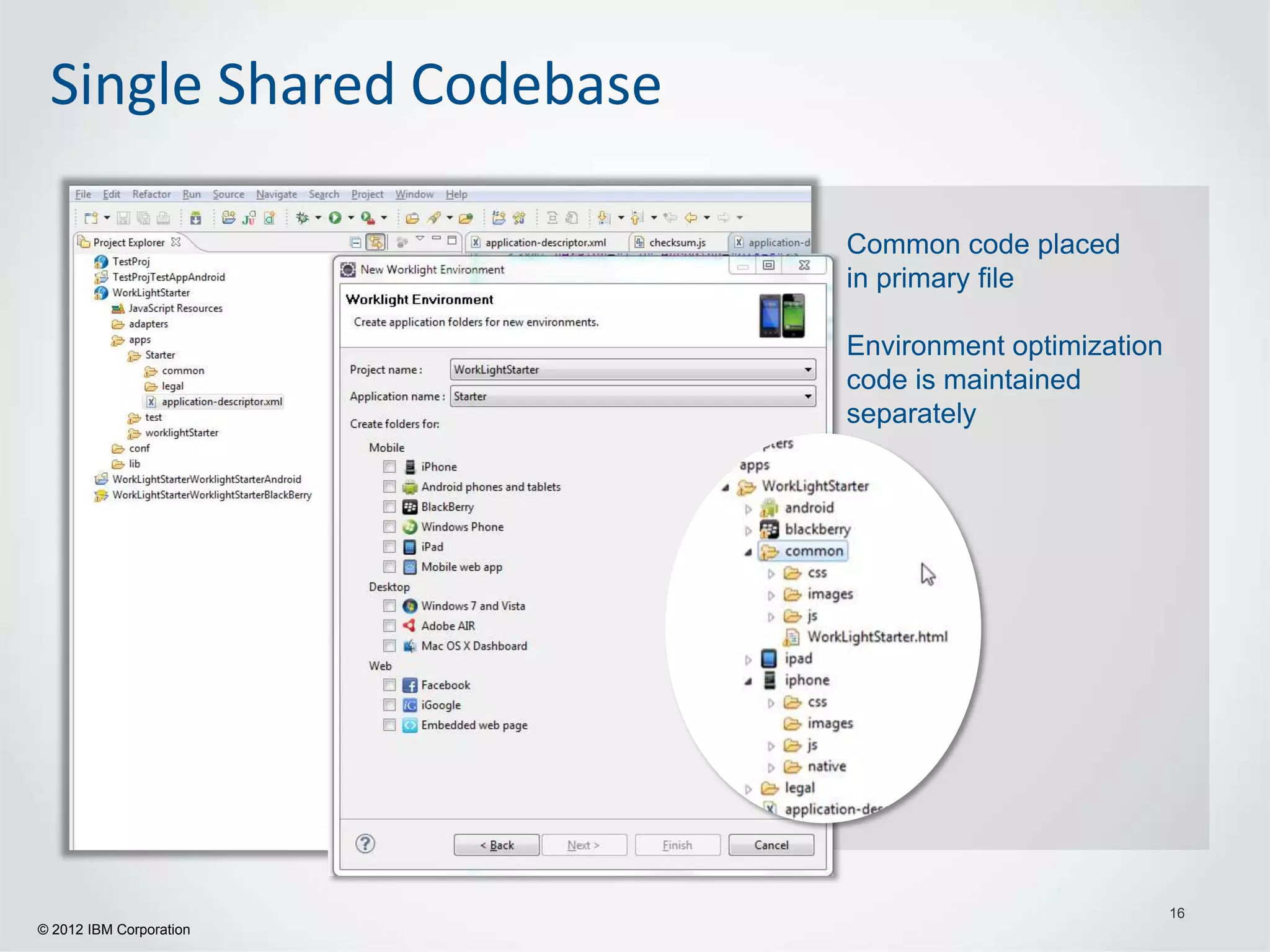Open the New file dropdown arrow

107,218
